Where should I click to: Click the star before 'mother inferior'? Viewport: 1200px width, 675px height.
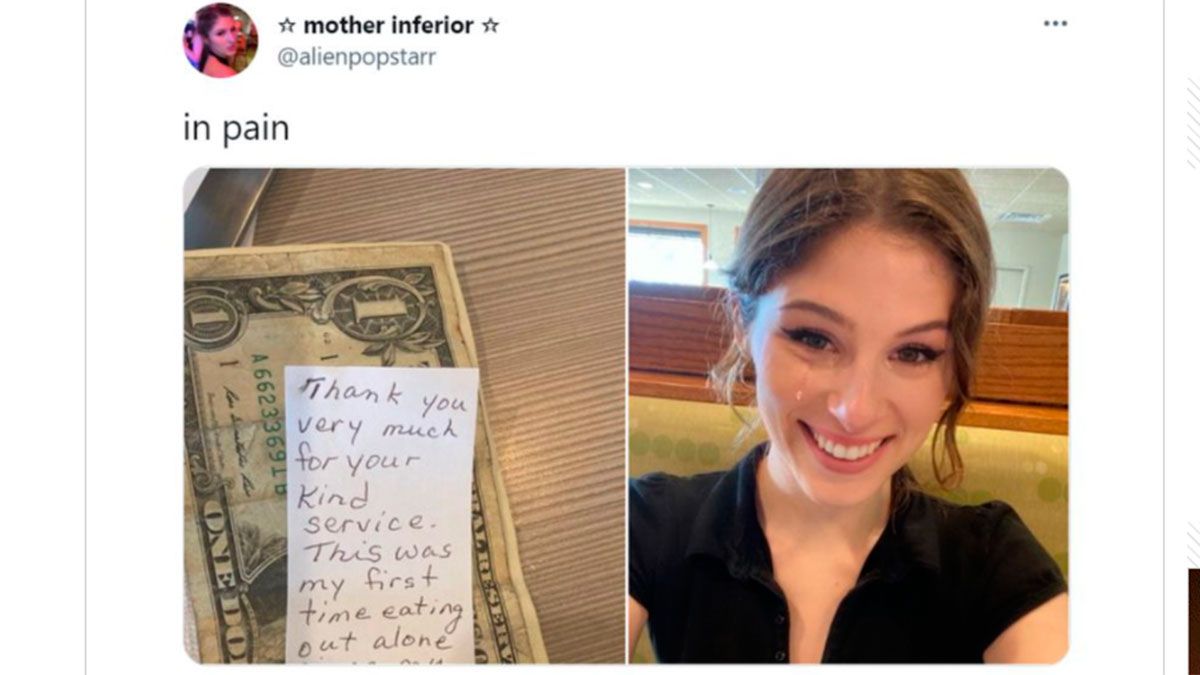point(286,25)
